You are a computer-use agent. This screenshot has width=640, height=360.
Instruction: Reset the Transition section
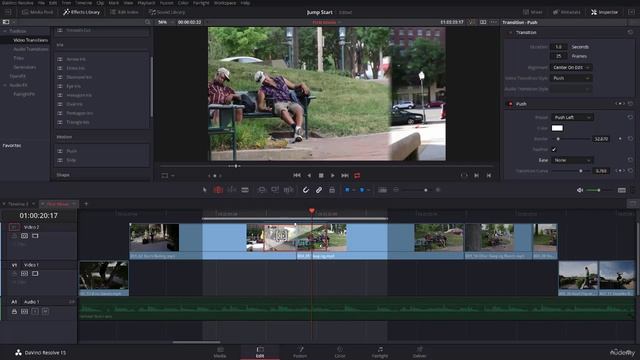[631, 32]
